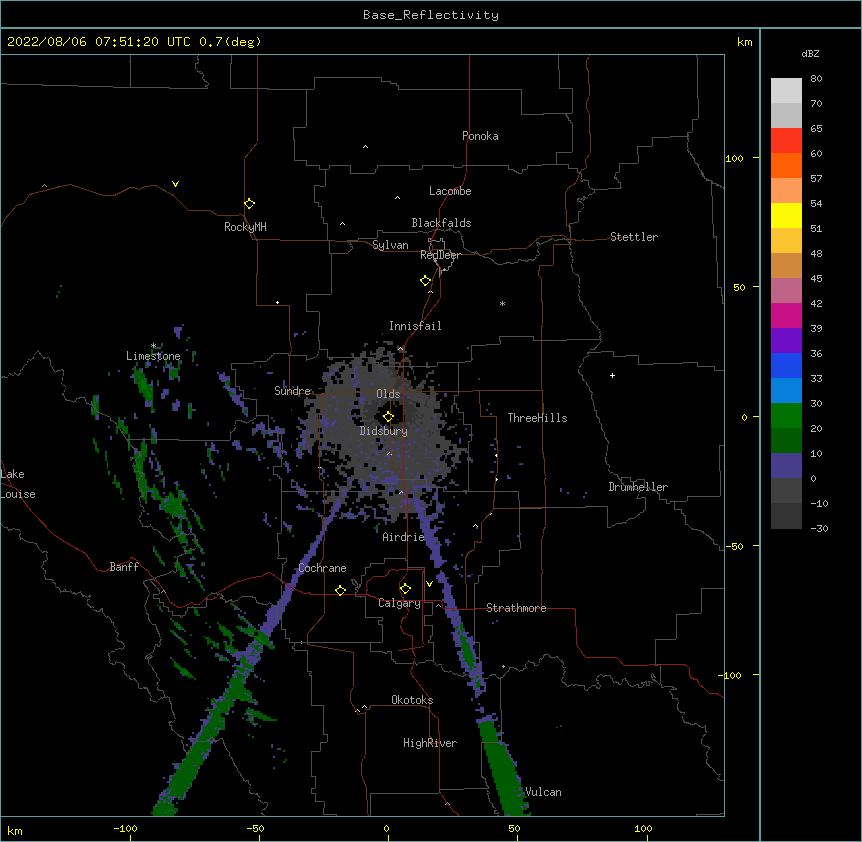Click the Lake Louise label at the left edge
Screen dimensions: 862x842
pos(18,484)
